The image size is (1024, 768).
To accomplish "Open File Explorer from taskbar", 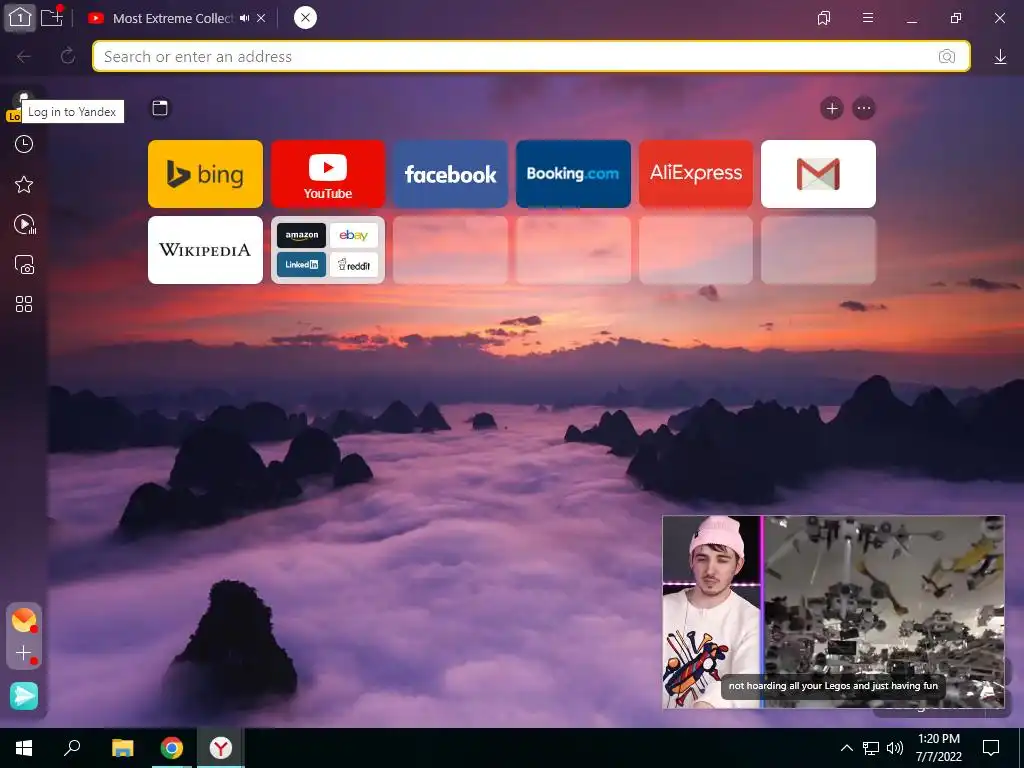I will (123, 748).
